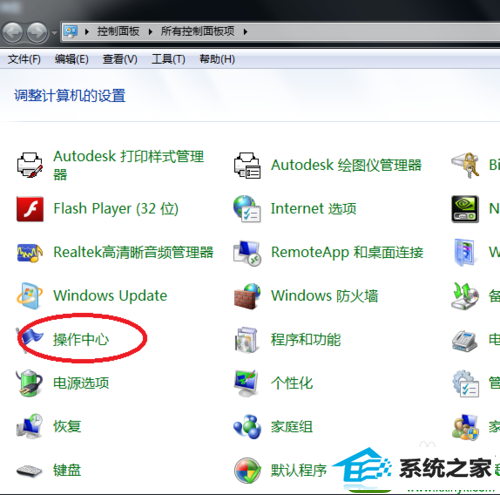This screenshot has height=495, width=500.
Task: Open the Autodesk 绘图仪管理器 plotter icon
Action: click(x=247, y=165)
